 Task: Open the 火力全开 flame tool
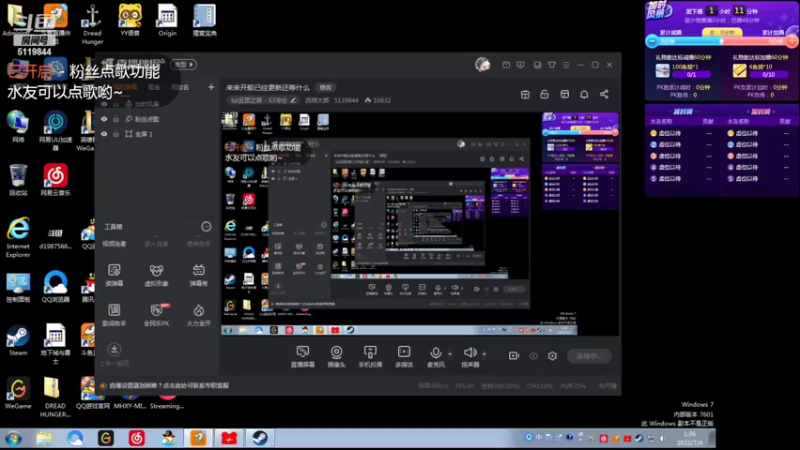click(x=198, y=314)
